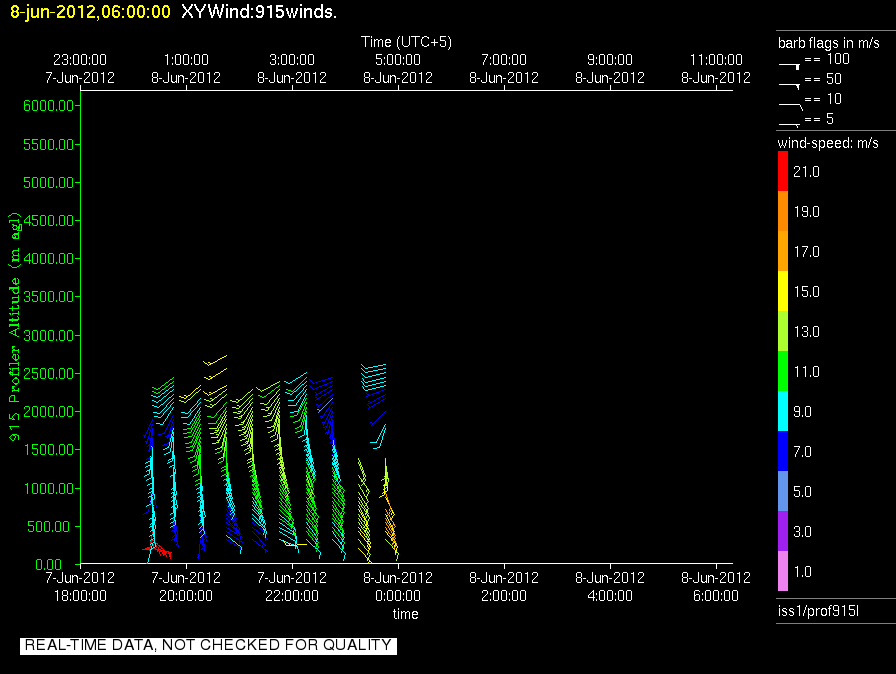Click the light blue 5.0 color segment
This screenshot has width=896, height=674.
pyautogui.click(x=782, y=491)
